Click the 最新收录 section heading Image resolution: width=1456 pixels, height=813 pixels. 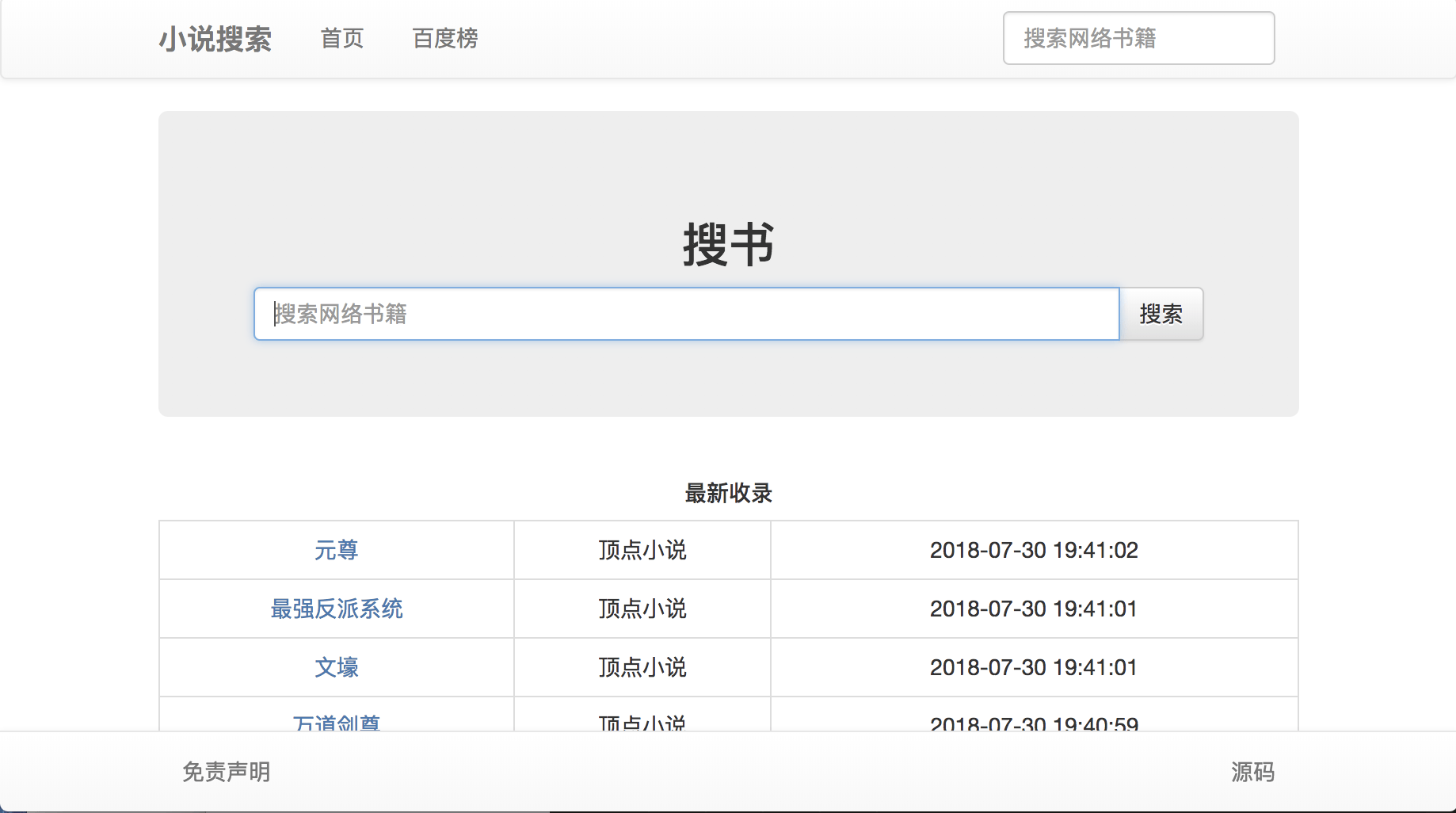(x=728, y=493)
